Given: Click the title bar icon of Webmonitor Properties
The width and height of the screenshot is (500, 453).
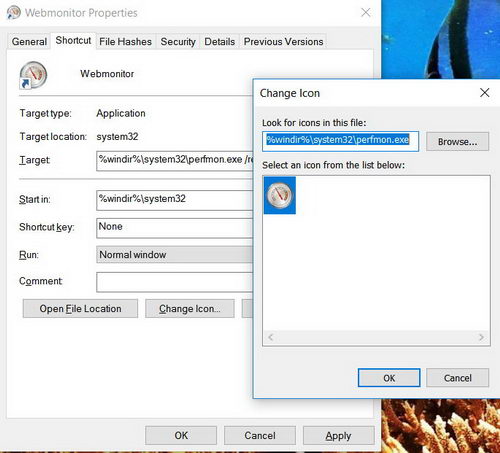Looking at the screenshot, I should pyautogui.click(x=14, y=13).
